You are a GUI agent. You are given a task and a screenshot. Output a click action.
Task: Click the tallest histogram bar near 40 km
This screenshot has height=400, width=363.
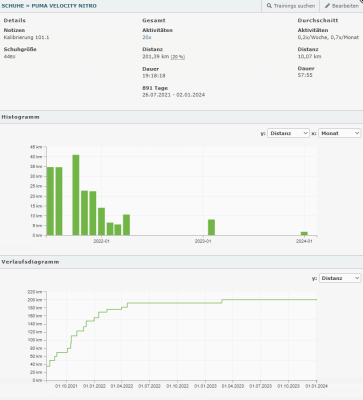(x=76, y=195)
